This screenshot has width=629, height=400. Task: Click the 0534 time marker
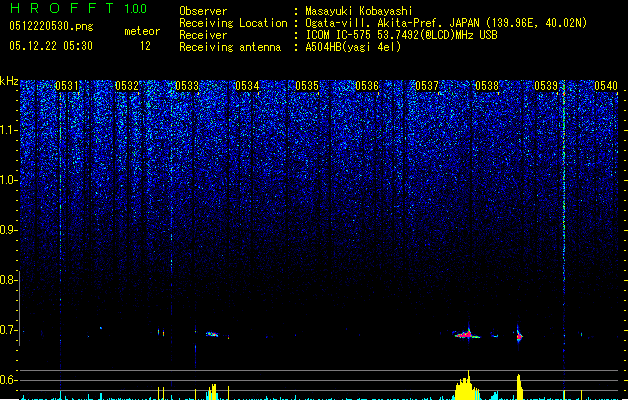[x=247, y=86]
